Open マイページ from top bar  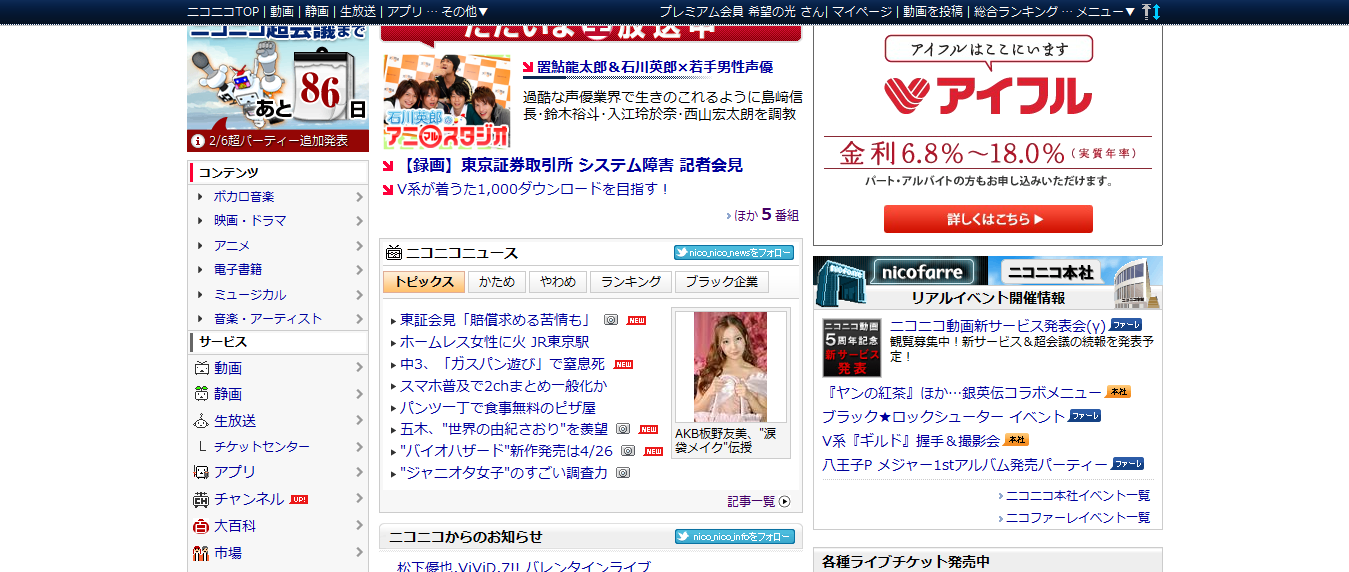coord(862,11)
